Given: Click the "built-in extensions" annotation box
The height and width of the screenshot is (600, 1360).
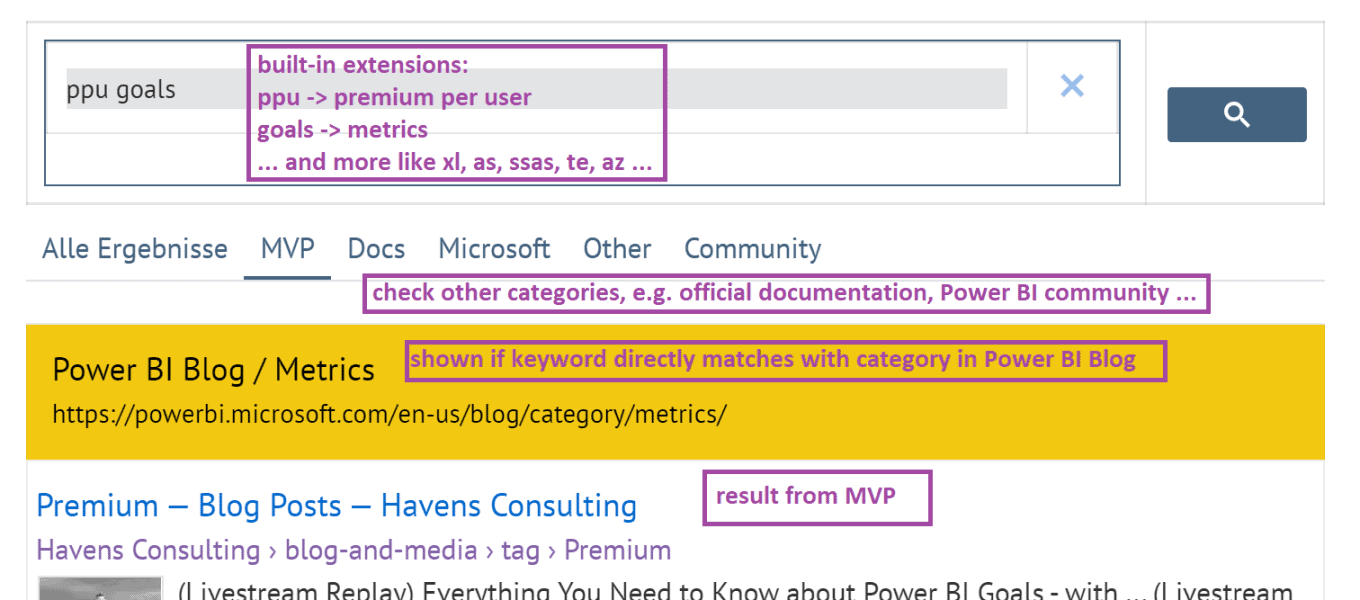Looking at the screenshot, I should coord(456,113).
